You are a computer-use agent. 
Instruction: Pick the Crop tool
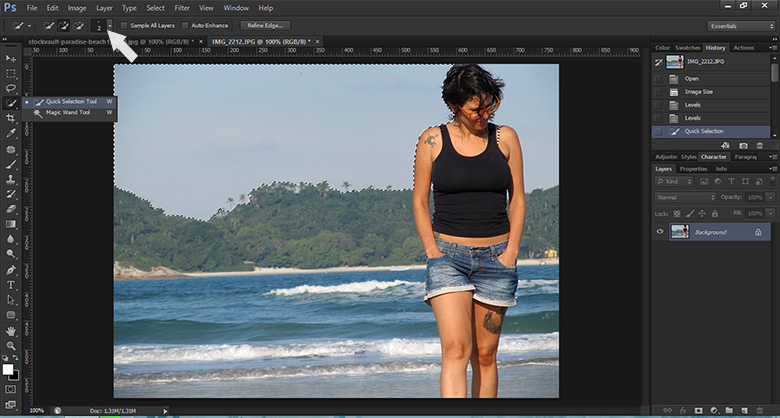click(11, 118)
